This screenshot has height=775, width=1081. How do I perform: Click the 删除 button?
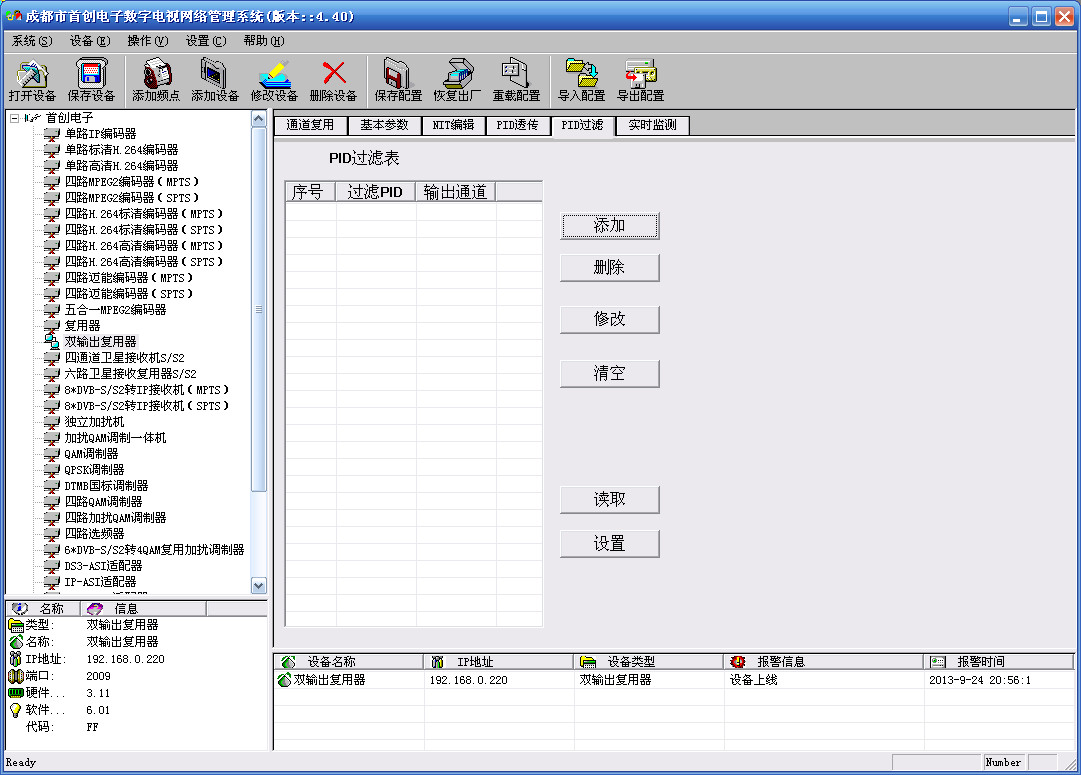(x=609, y=268)
